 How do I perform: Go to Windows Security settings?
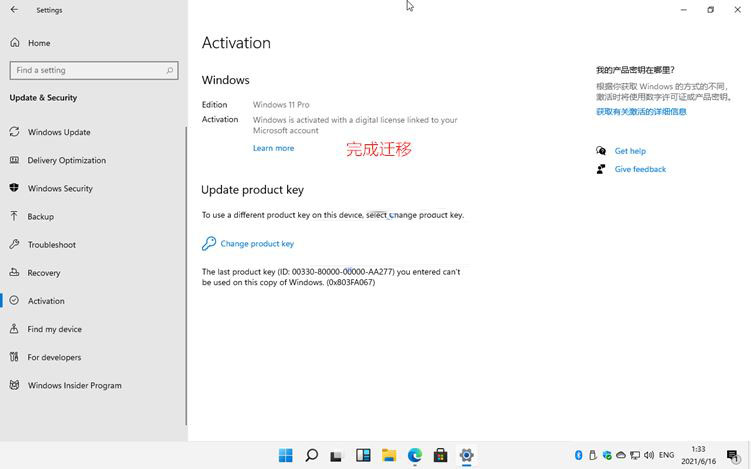click(60, 188)
